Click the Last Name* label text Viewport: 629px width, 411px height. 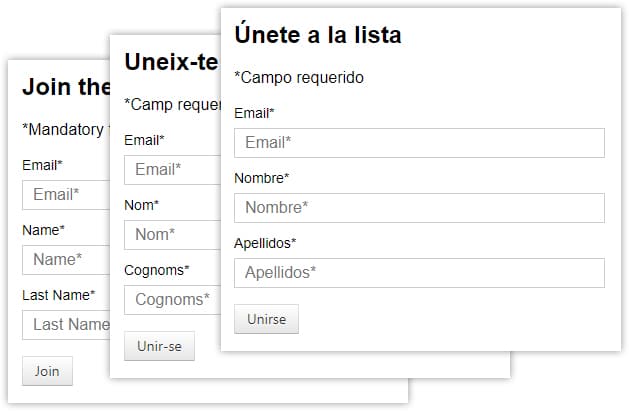pyautogui.click(x=59, y=295)
